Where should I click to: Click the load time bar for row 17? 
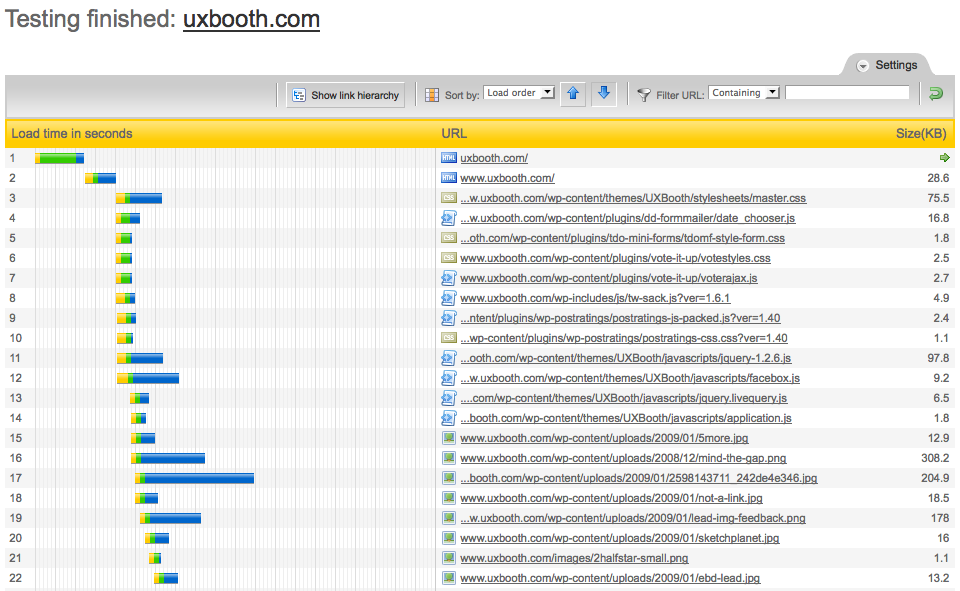tap(195, 478)
